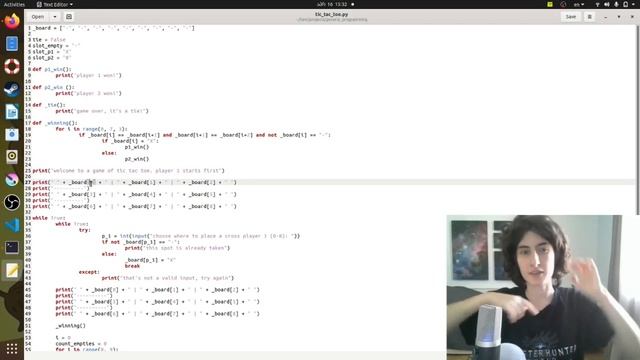Click the print 'game over' tie line
This screenshot has width=640, height=360.
(x=102, y=111)
